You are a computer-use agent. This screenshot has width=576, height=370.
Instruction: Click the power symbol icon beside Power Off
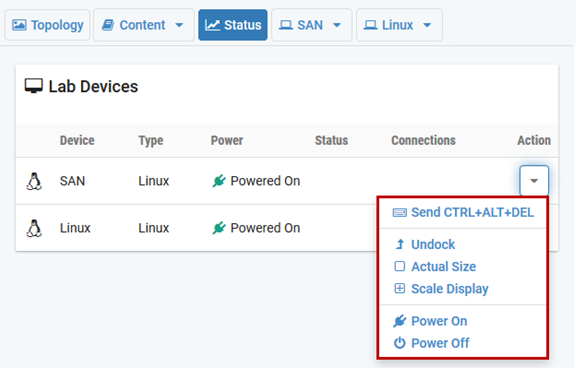pyautogui.click(x=400, y=343)
